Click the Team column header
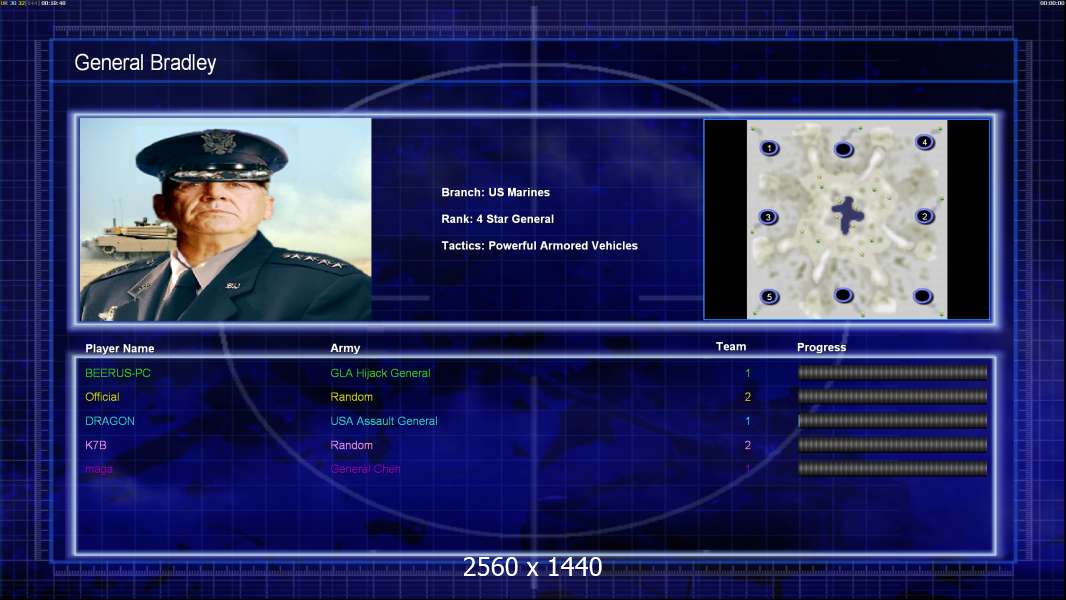Viewport: 1066px width, 600px height. (x=731, y=347)
